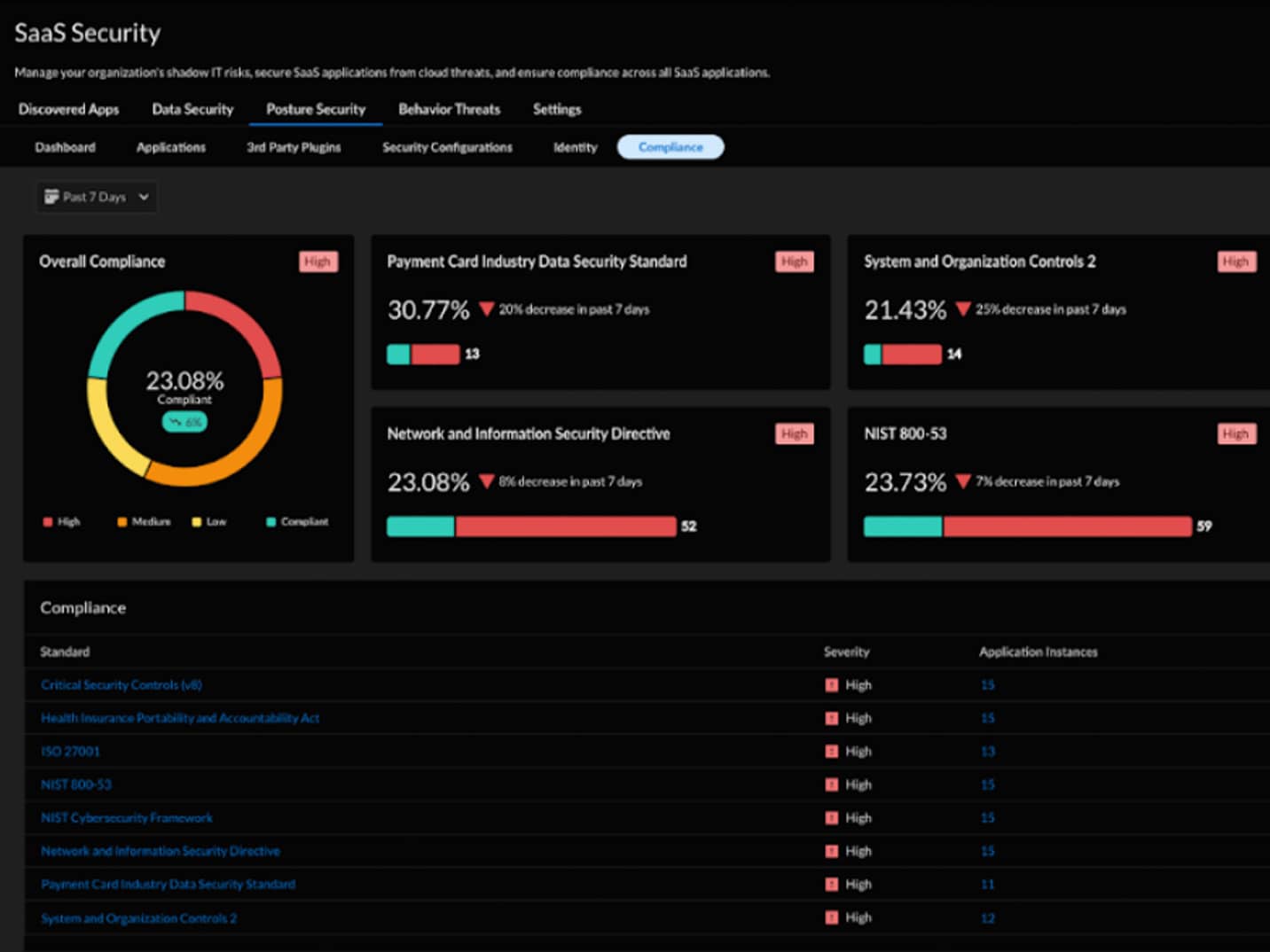Toggle the Medium legend item in donut chart
Image resolution: width=1270 pixels, height=952 pixels.
(144, 522)
